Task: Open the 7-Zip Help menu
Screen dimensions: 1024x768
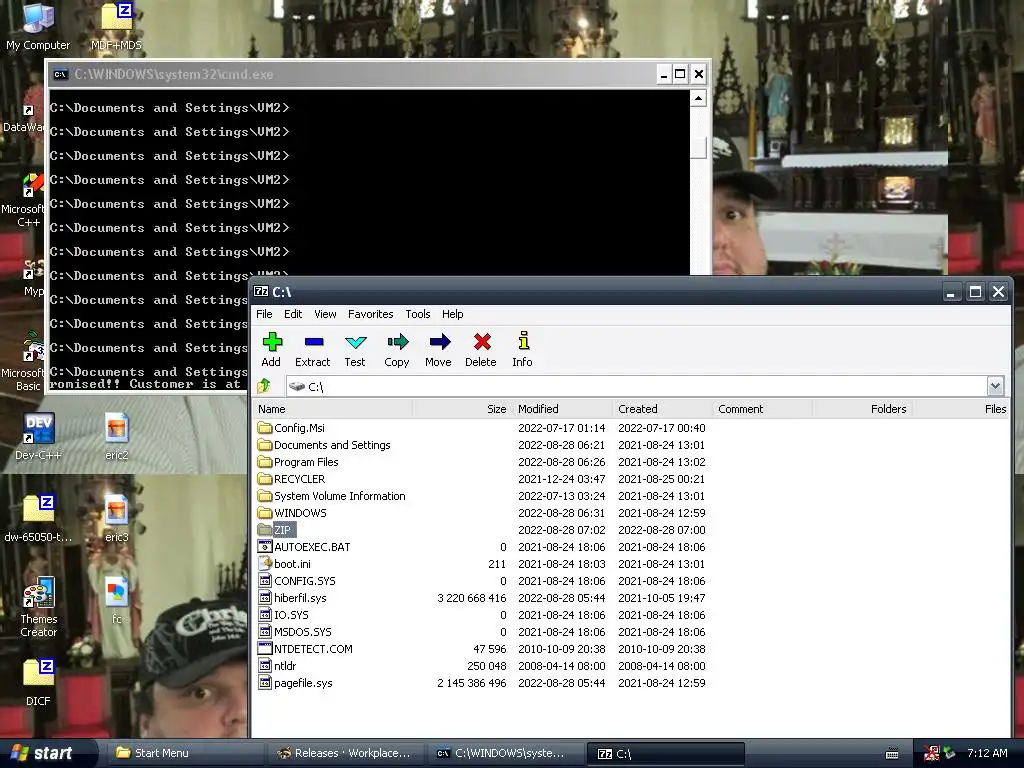Action: coord(452,314)
